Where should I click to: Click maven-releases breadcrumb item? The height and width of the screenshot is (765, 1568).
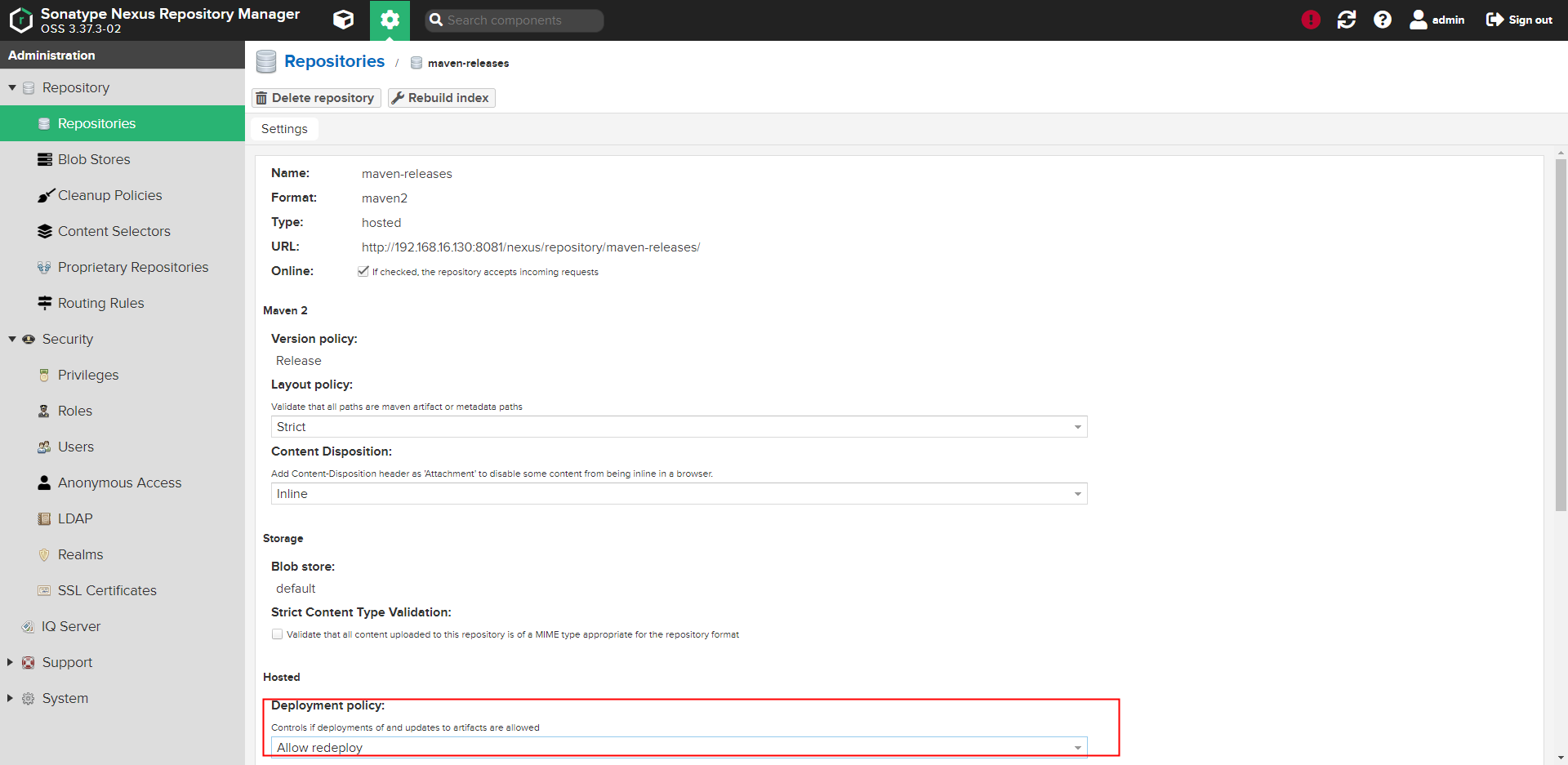(468, 63)
